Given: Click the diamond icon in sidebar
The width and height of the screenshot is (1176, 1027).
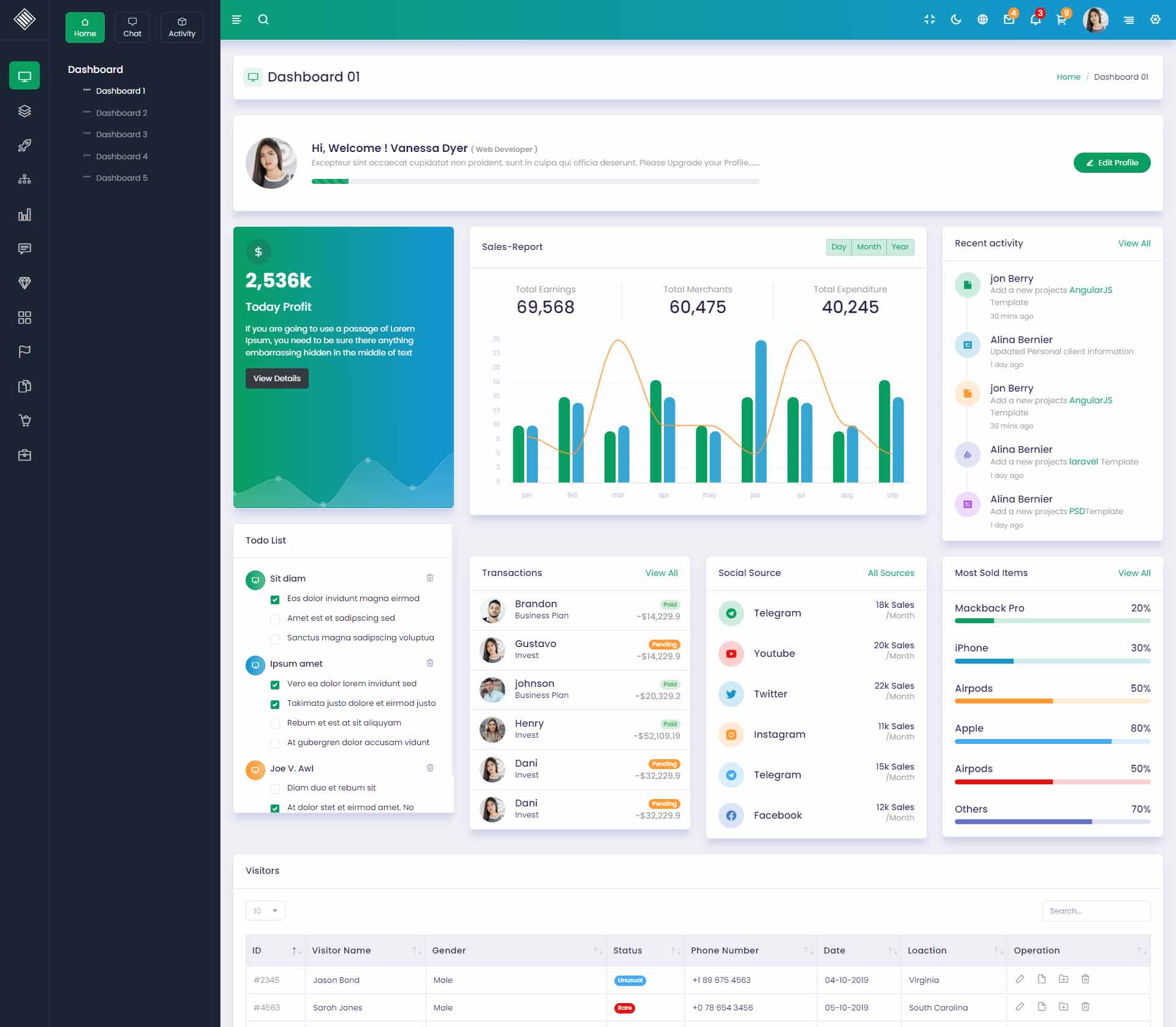Looking at the screenshot, I should coord(24,282).
